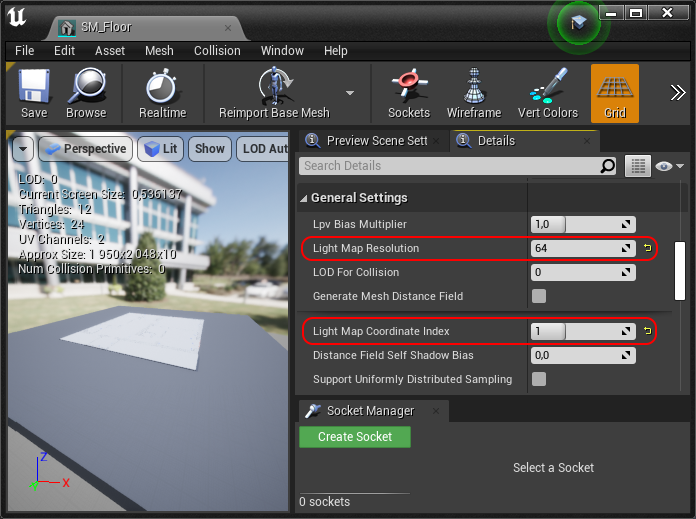
Task: Toggle the Sockets display icon
Action: [408, 88]
